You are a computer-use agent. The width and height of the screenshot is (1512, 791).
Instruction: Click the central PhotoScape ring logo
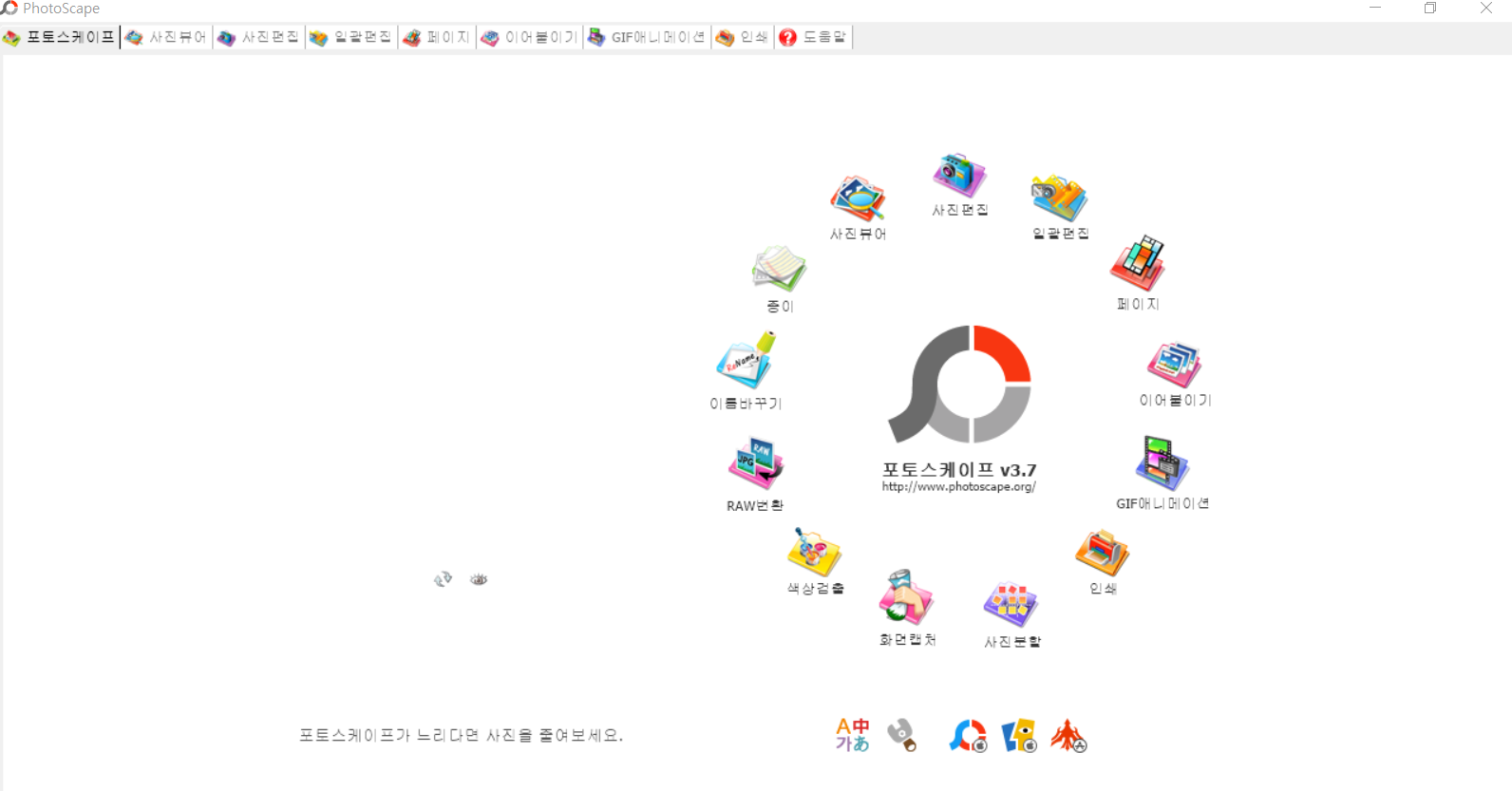pyautogui.click(x=960, y=385)
